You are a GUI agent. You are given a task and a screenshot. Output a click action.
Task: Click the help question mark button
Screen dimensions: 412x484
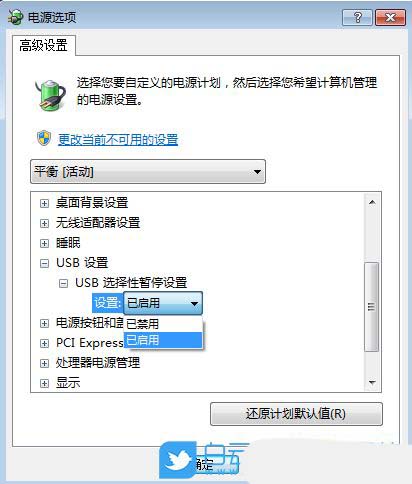(357, 17)
